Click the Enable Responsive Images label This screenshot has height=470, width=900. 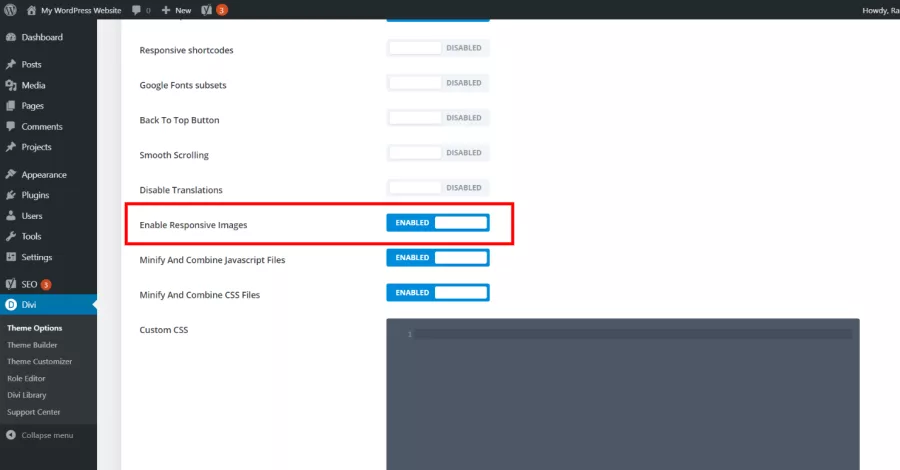pos(193,225)
